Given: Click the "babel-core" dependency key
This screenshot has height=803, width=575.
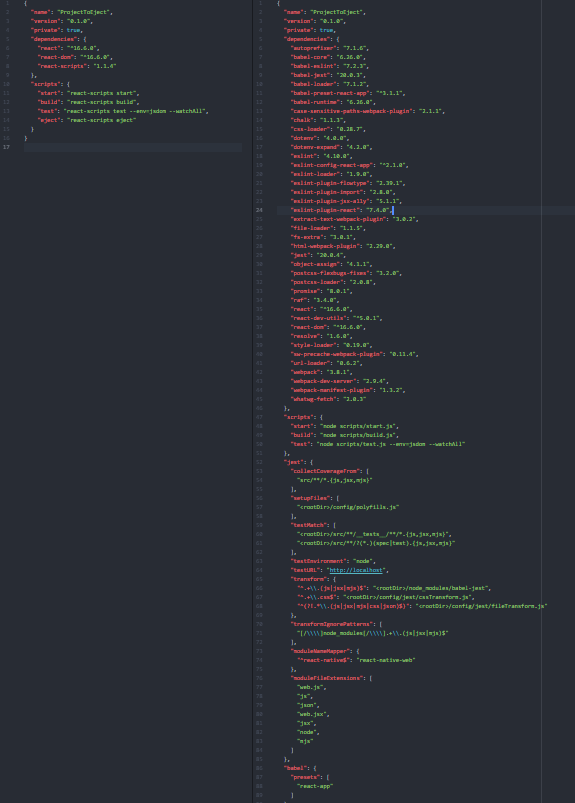Looking at the screenshot, I should point(311,57).
